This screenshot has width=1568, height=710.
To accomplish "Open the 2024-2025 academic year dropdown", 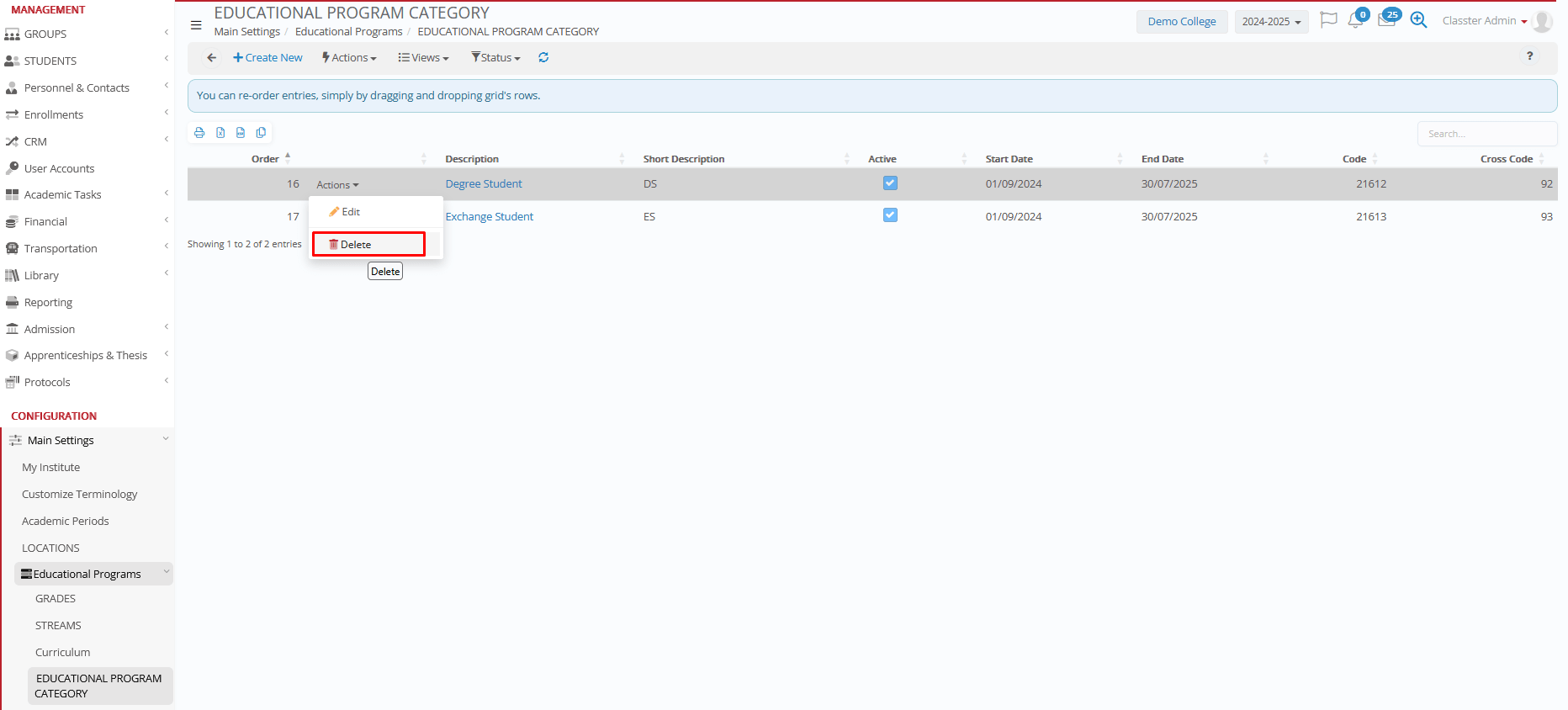I will [x=1271, y=22].
